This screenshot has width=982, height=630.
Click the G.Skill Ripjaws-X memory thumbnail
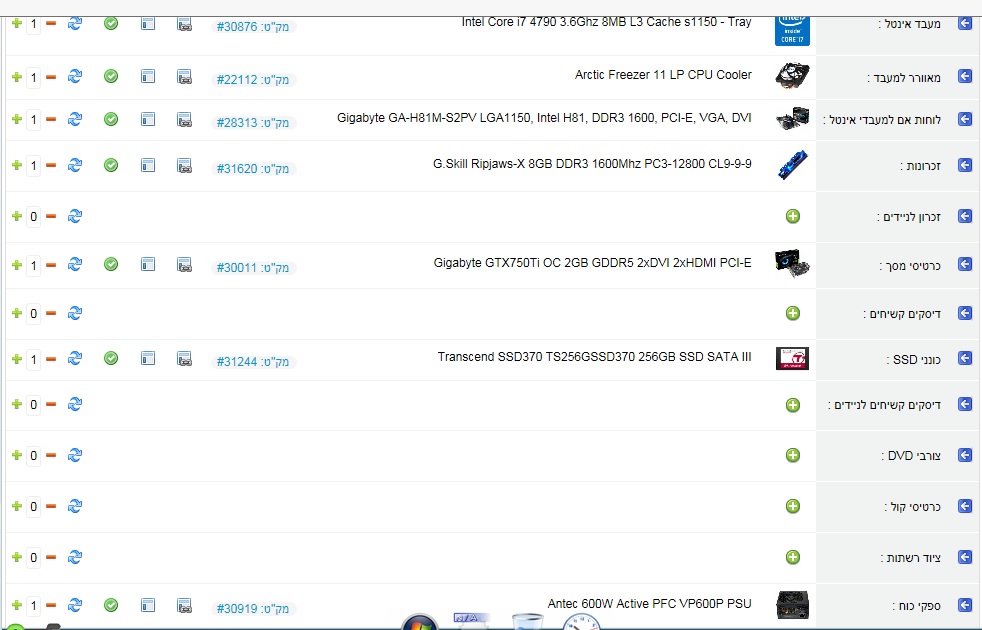point(792,165)
